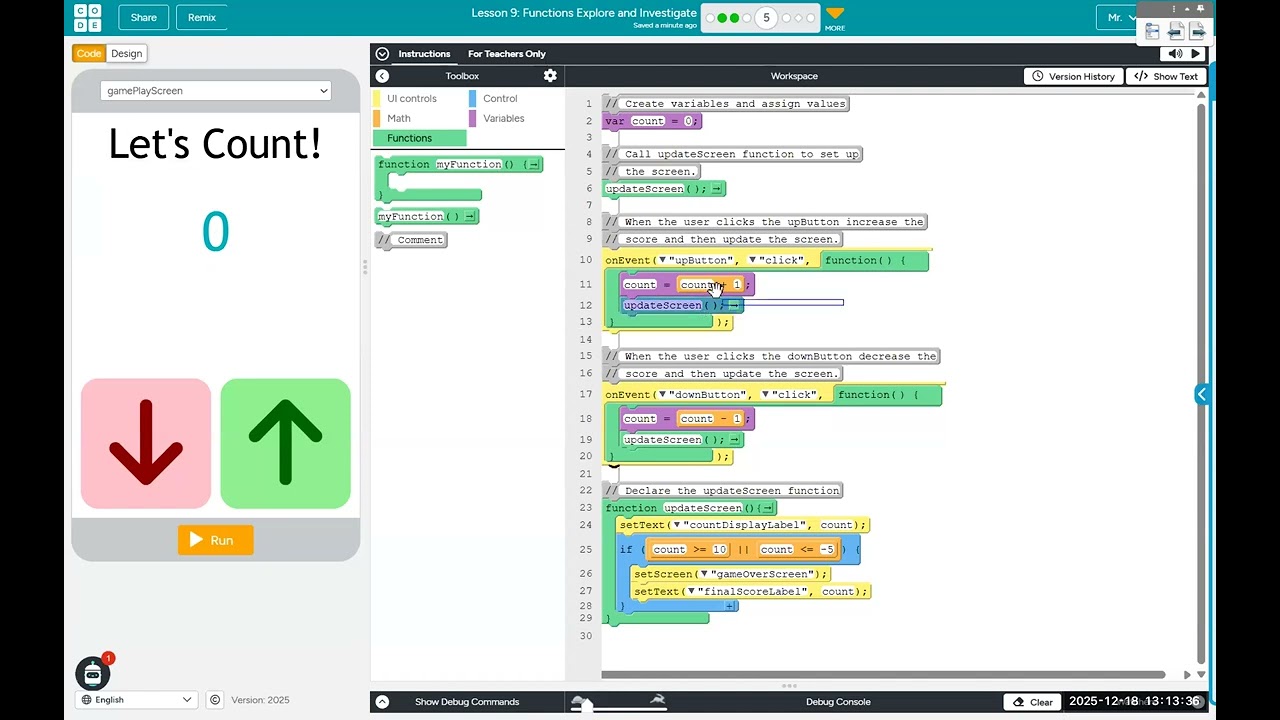Click the floating panel's back arrow page icon
1280x720 pixels.
tap(1176, 31)
